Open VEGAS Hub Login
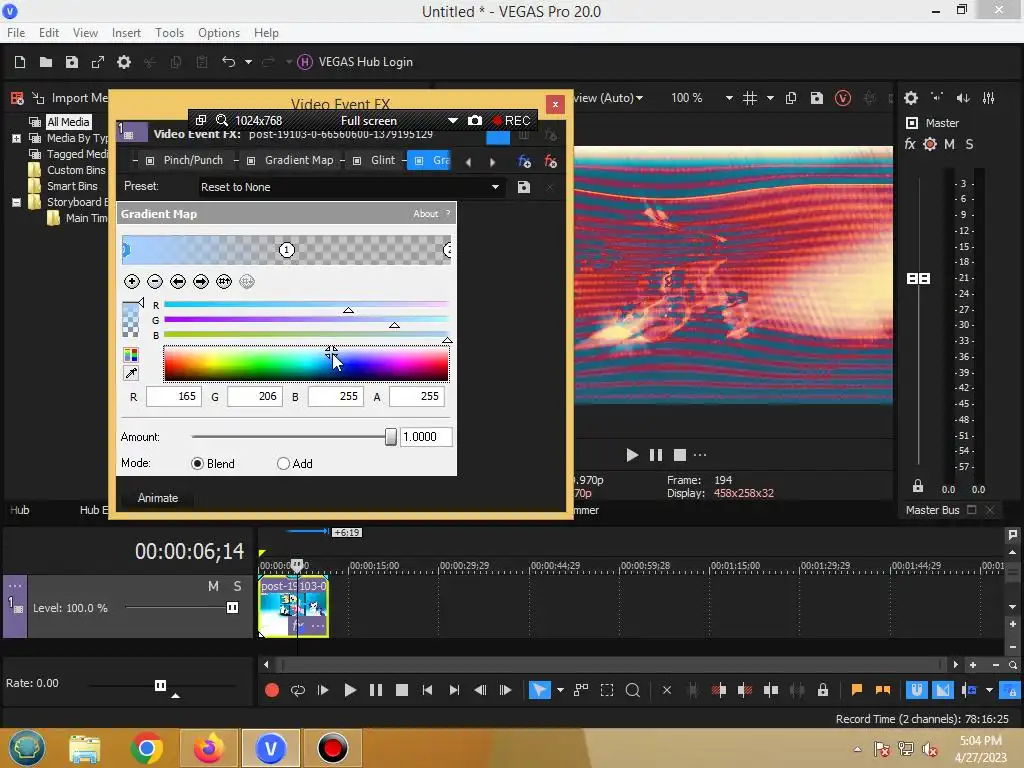 tap(355, 62)
